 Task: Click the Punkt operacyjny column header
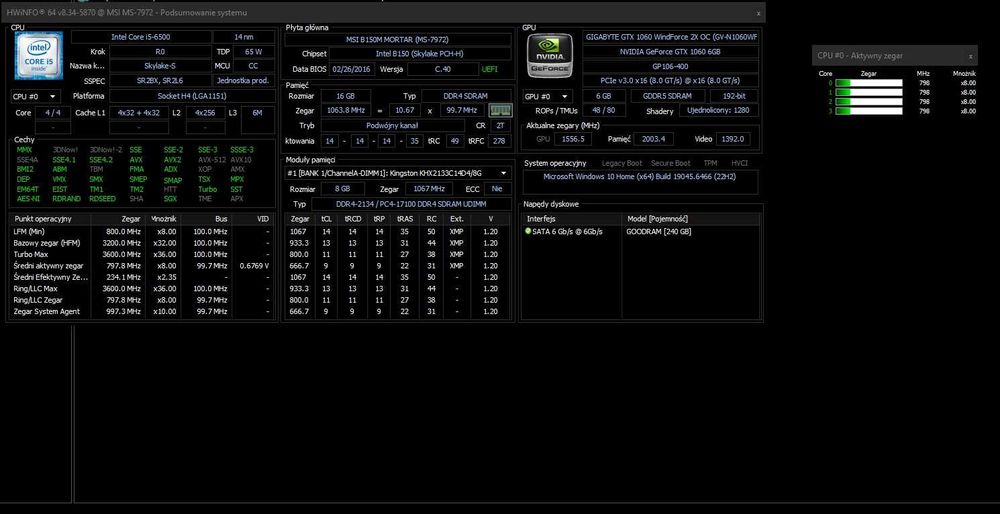coord(51,219)
